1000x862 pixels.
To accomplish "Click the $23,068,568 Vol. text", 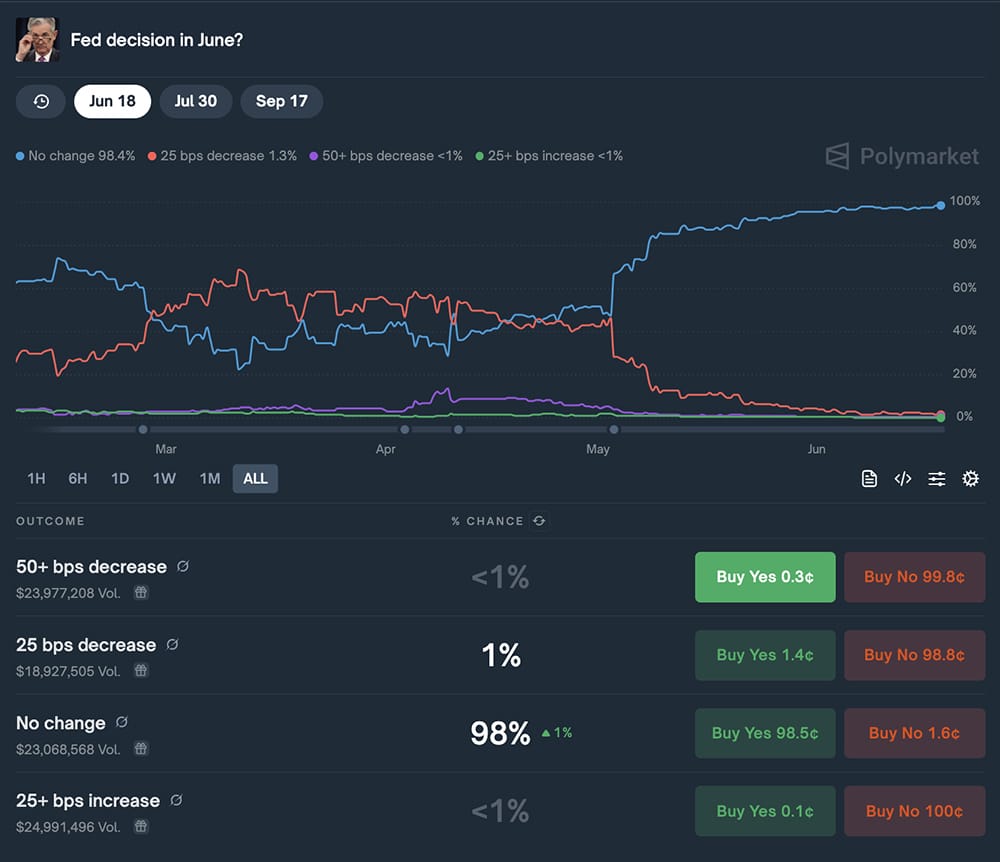I will point(68,749).
